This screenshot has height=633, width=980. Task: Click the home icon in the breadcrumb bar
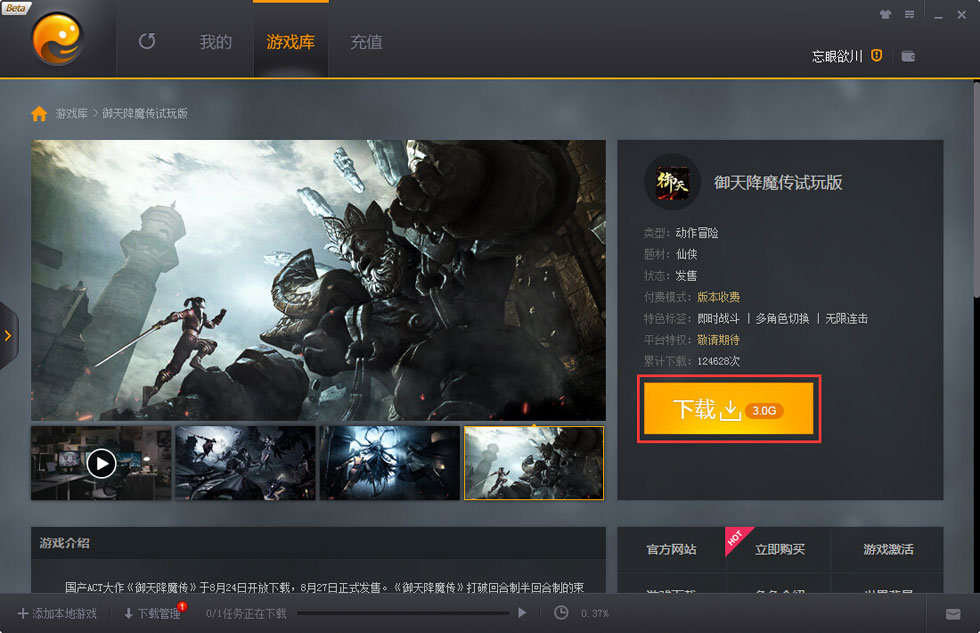[x=38, y=114]
